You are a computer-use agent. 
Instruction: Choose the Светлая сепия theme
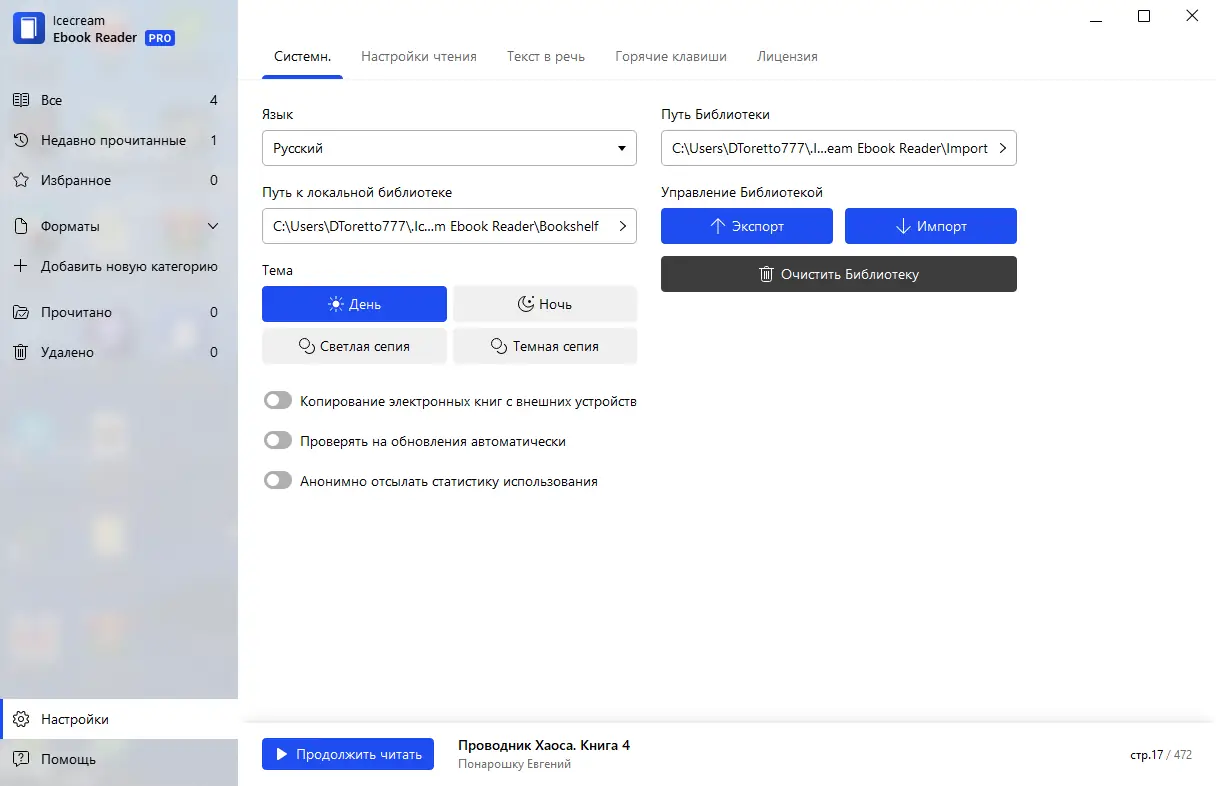point(354,346)
